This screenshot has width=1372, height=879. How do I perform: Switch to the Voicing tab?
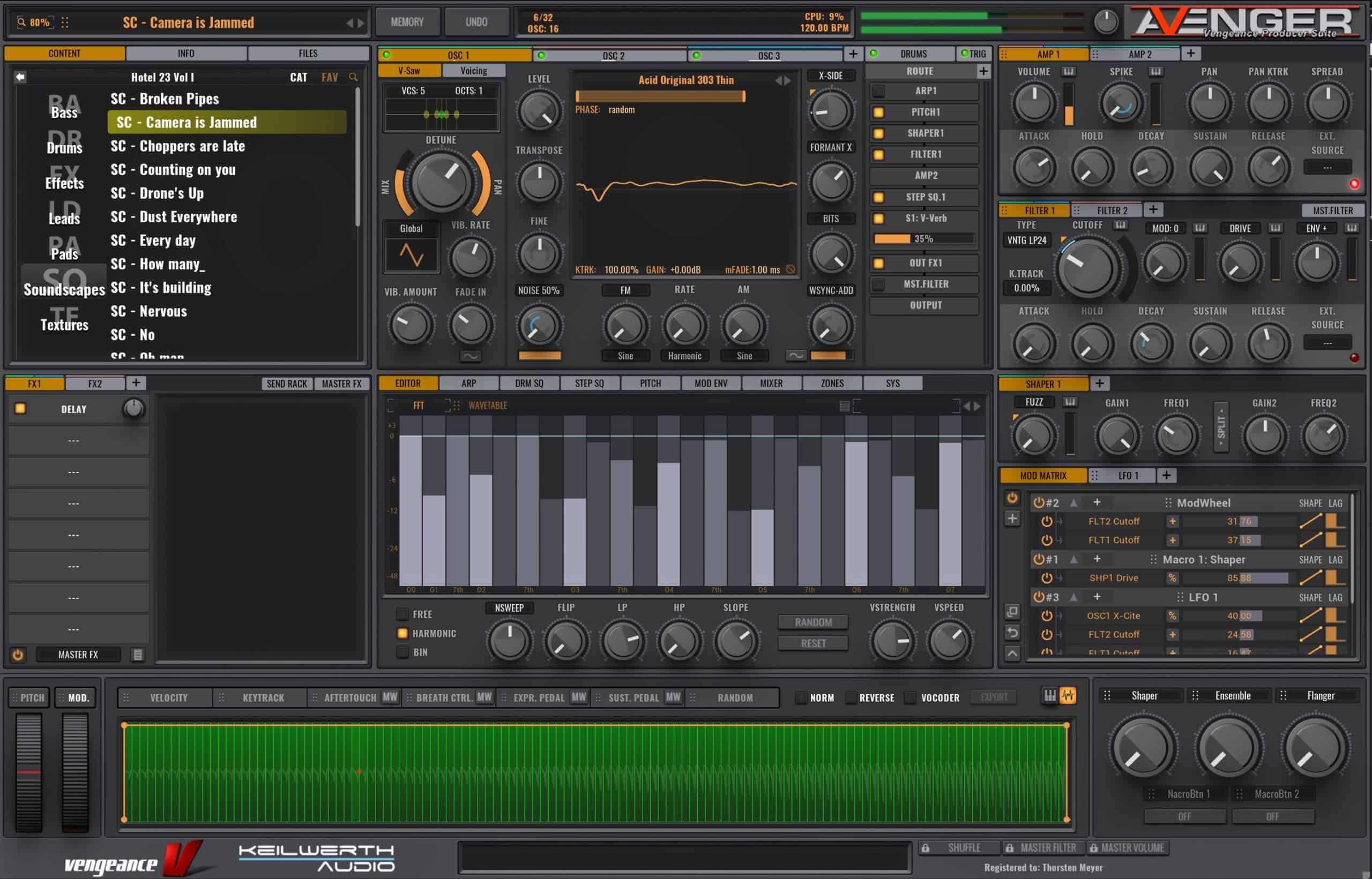(474, 70)
